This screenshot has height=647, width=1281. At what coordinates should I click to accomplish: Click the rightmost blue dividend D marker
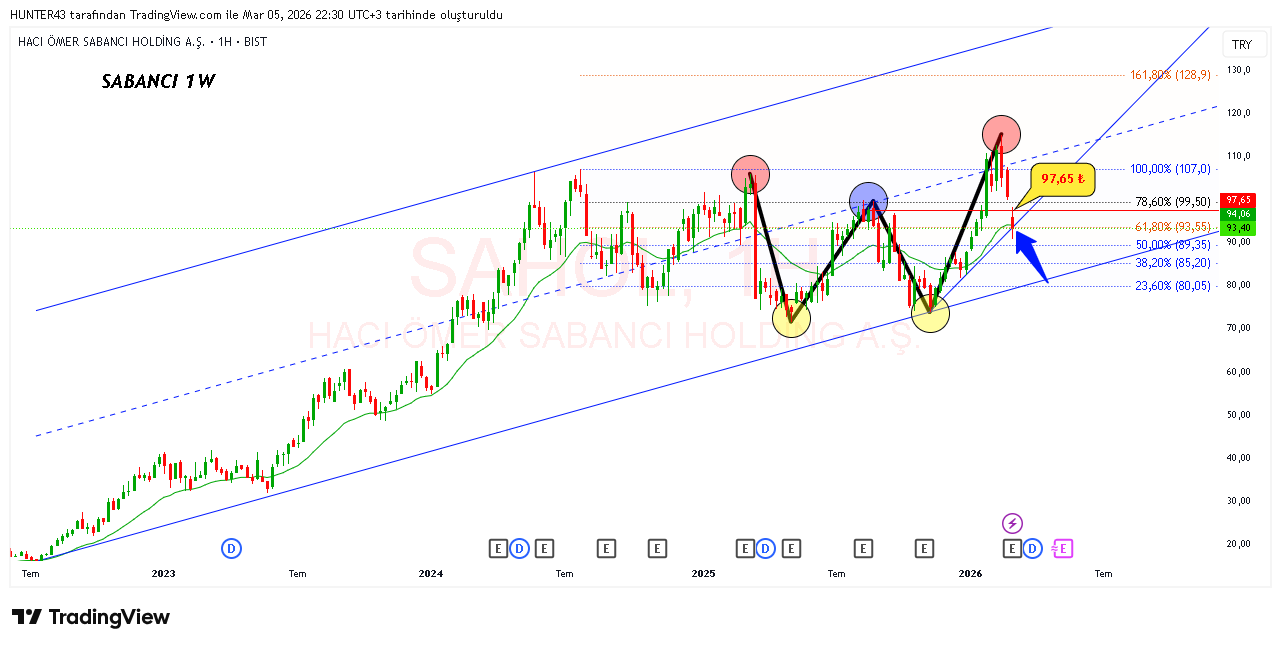[1032, 548]
